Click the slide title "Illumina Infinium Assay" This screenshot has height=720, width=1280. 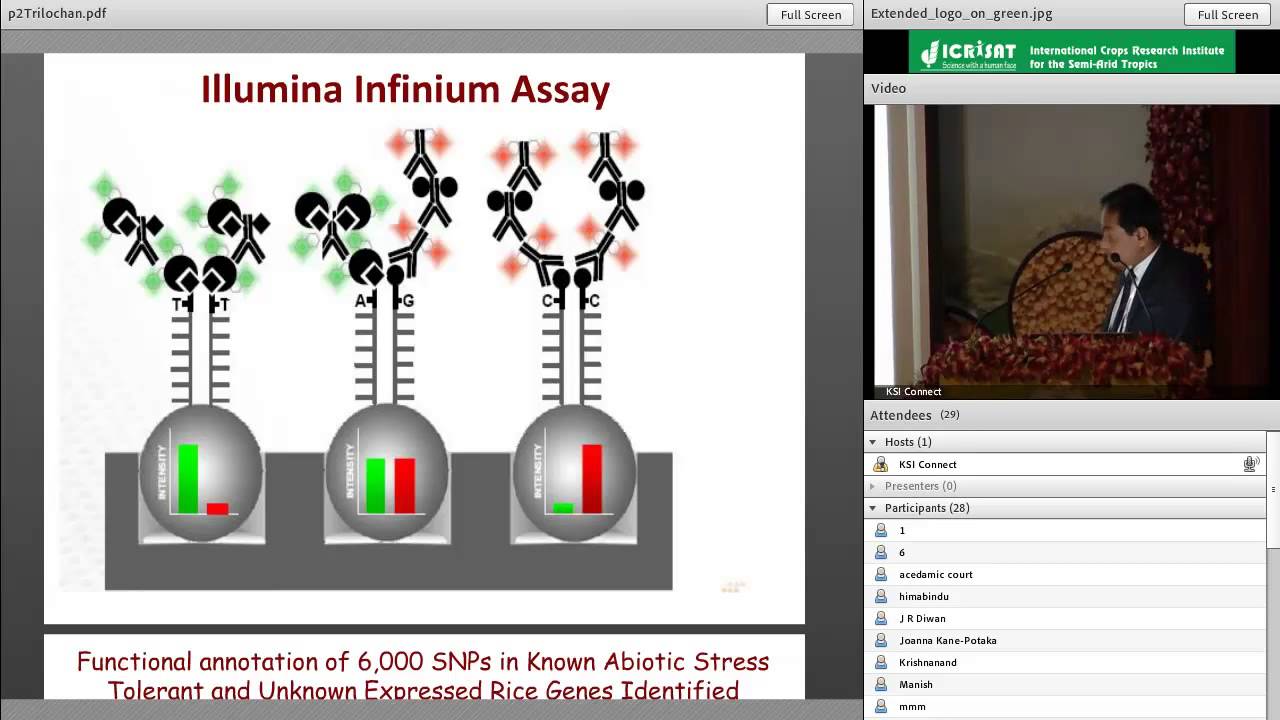[x=405, y=89]
